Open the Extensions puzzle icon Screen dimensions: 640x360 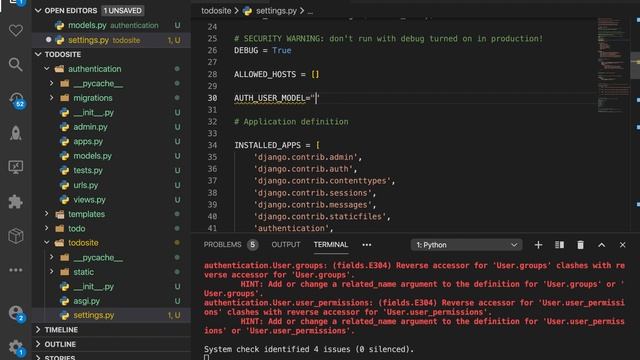[x=16, y=201]
